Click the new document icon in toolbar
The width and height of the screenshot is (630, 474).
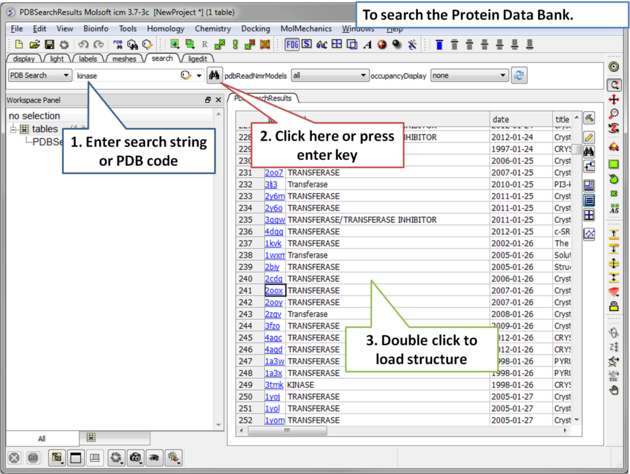[18, 45]
